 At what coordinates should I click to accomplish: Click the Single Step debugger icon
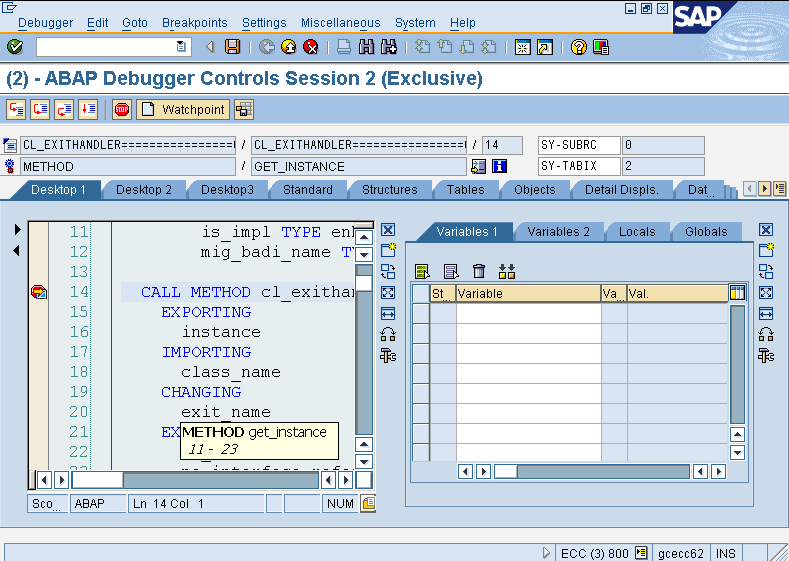click(x=16, y=109)
